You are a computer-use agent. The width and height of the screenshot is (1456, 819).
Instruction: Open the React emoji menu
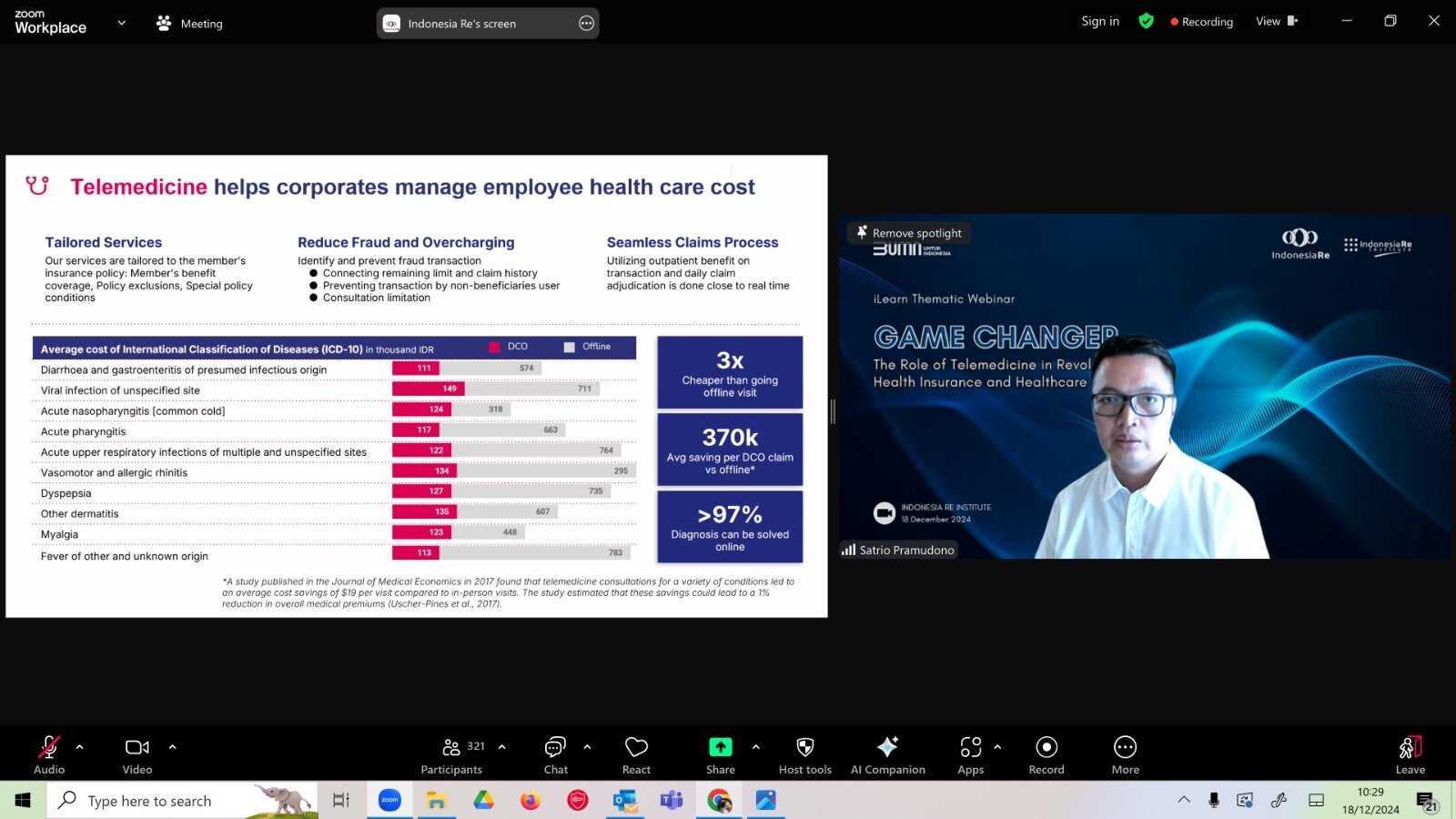[x=636, y=754]
